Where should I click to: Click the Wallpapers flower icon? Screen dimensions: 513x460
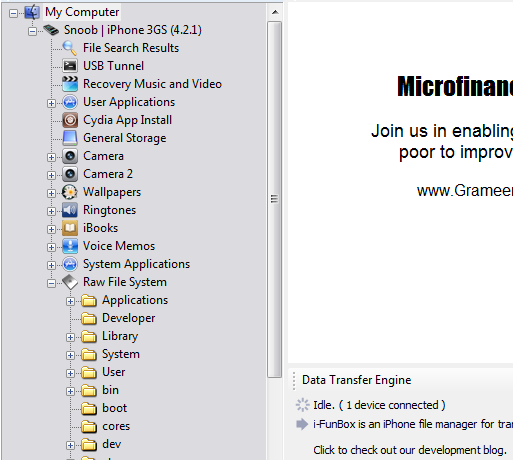tap(70, 192)
